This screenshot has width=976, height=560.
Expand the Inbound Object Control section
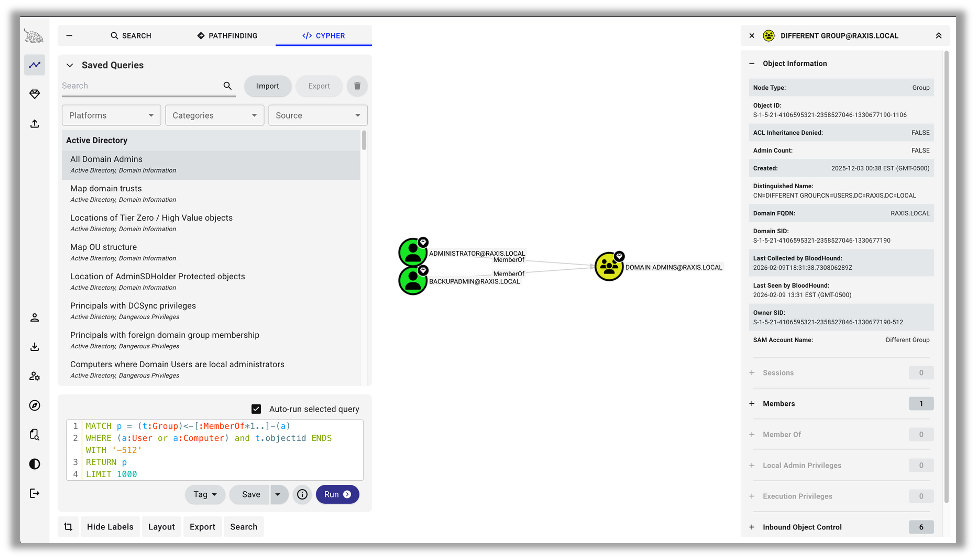[752, 527]
